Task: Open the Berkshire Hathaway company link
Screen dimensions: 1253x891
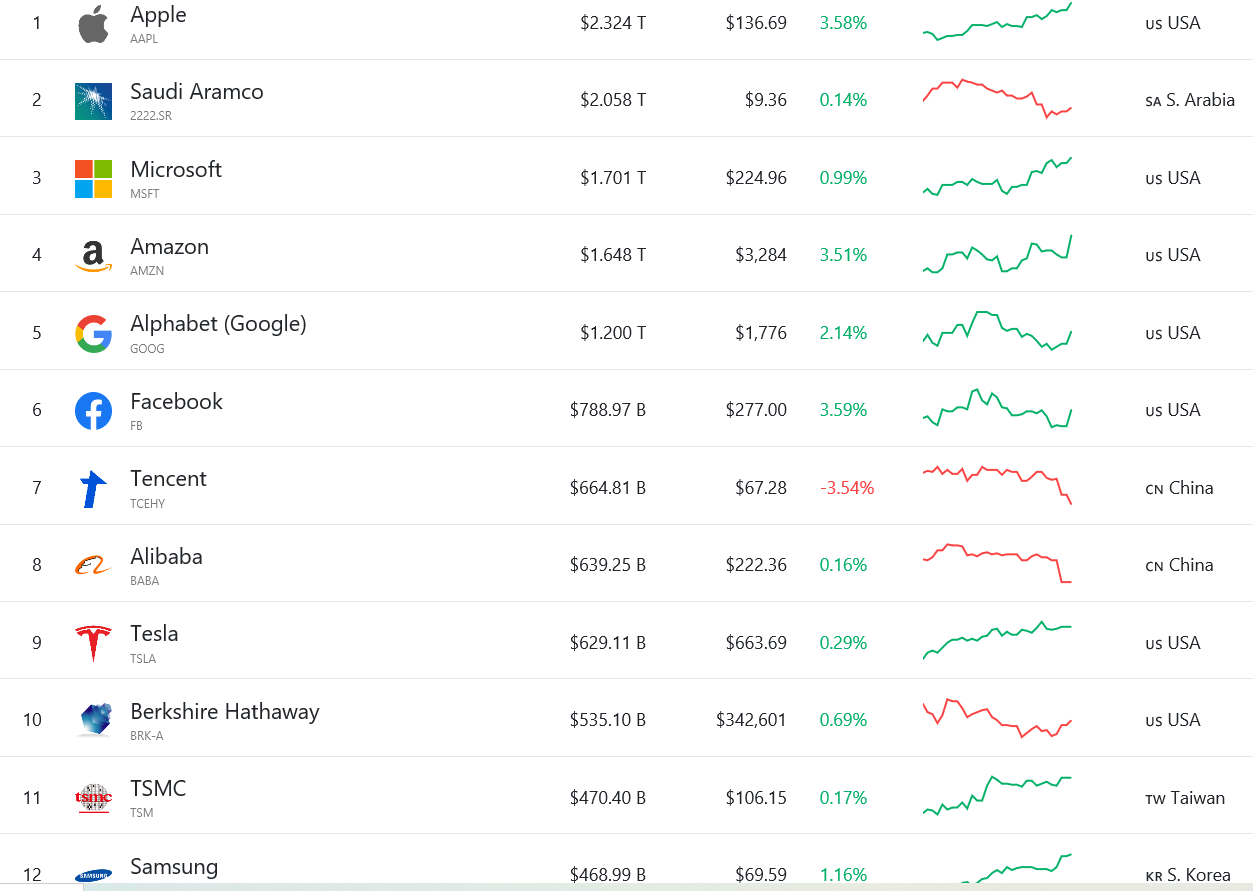Action: [225, 711]
